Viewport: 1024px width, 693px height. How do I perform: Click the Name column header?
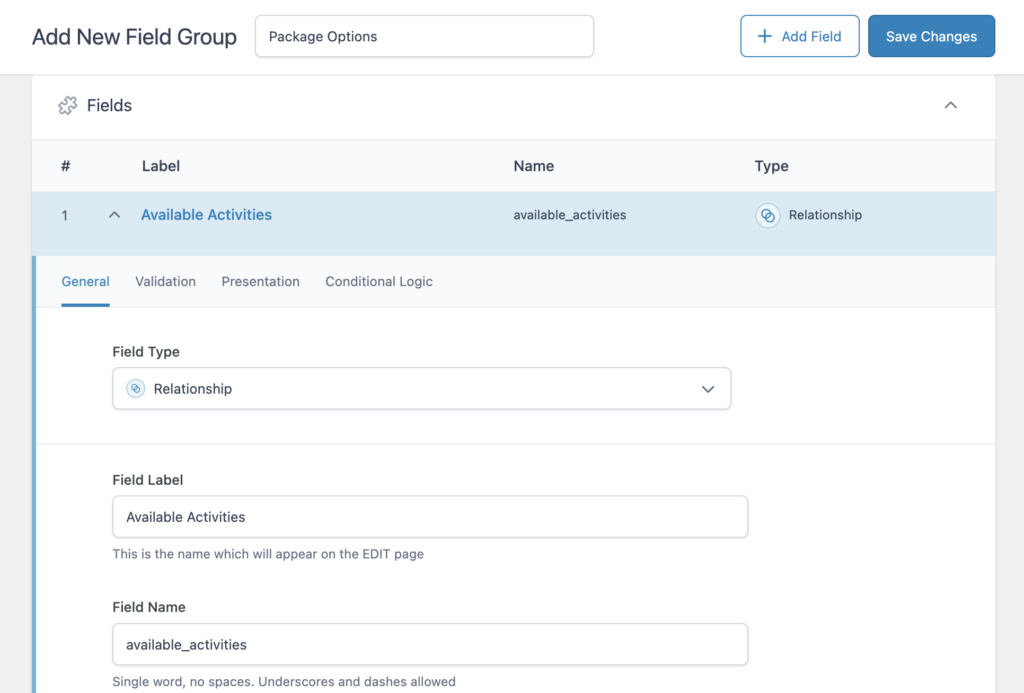point(534,166)
